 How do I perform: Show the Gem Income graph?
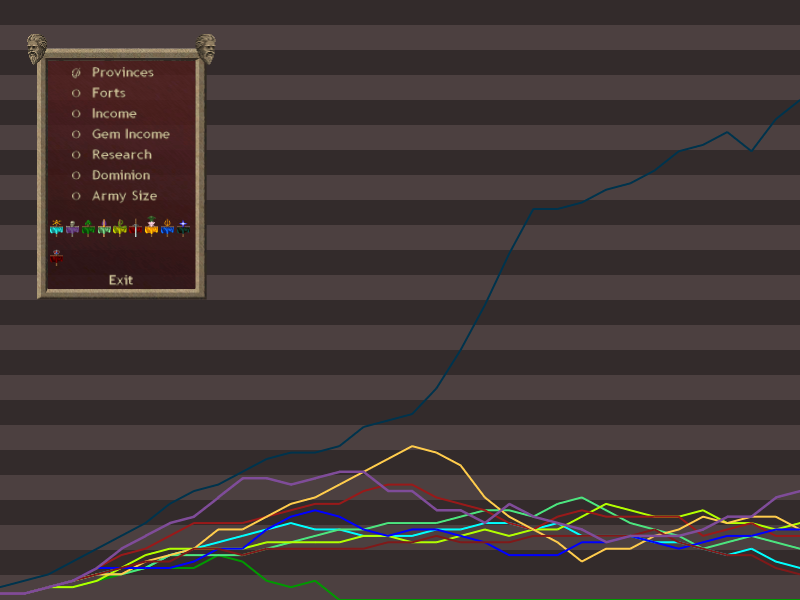[120, 134]
